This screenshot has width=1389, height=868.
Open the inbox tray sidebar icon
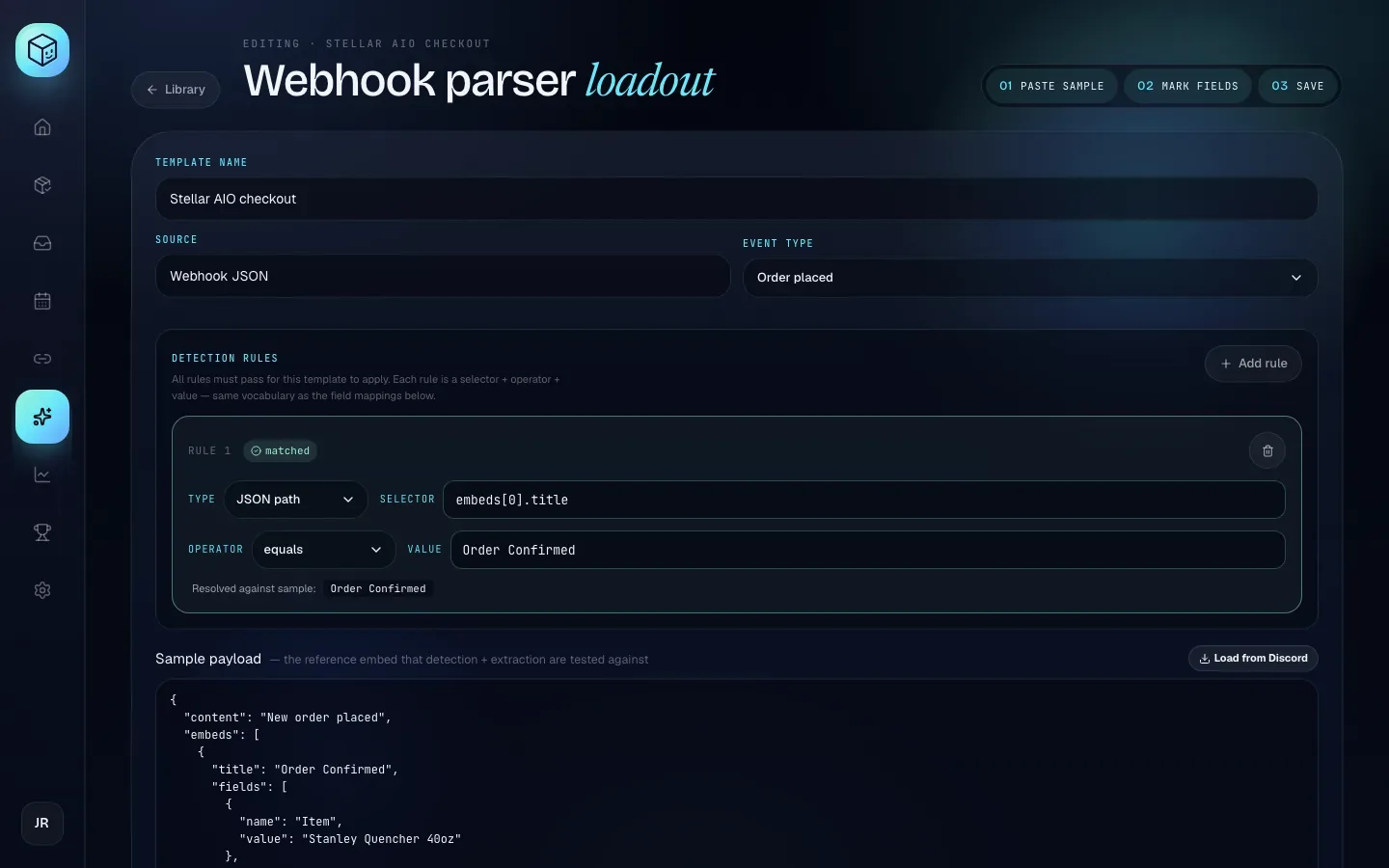pyautogui.click(x=42, y=243)
